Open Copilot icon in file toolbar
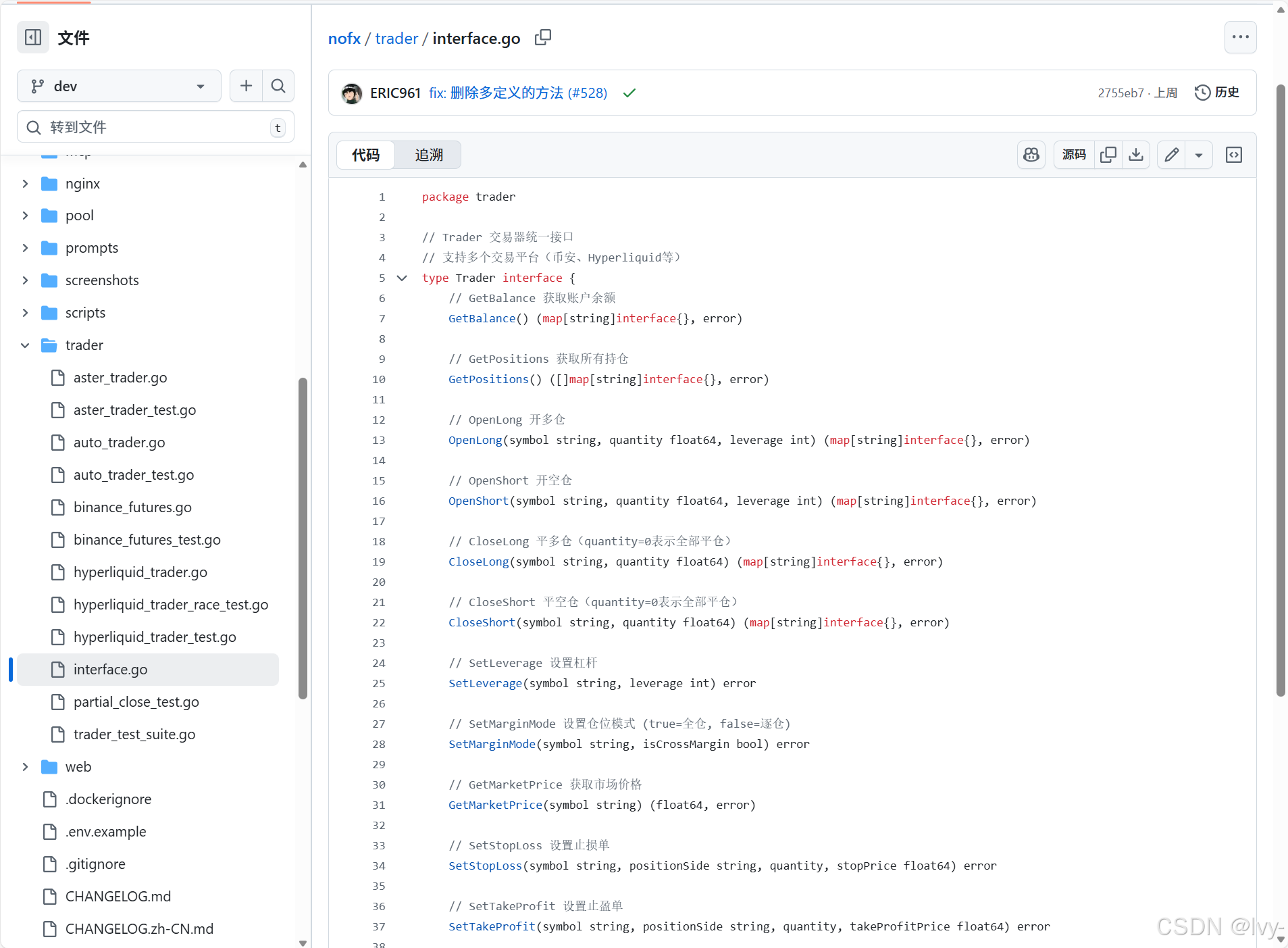The height and width of the screenshot is (948, 1288). [1031, 155]
